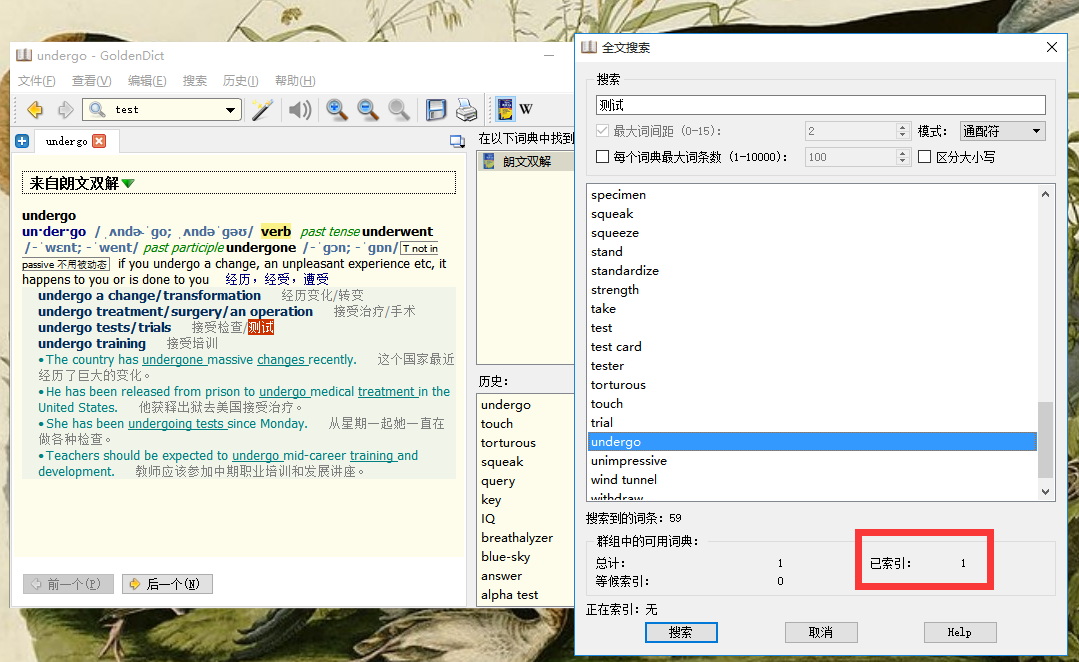Screen dimensions: 1079x662
Task: Click the results list scroll-down arrow
Action: pyautogui.click(x=1045, y=491)
